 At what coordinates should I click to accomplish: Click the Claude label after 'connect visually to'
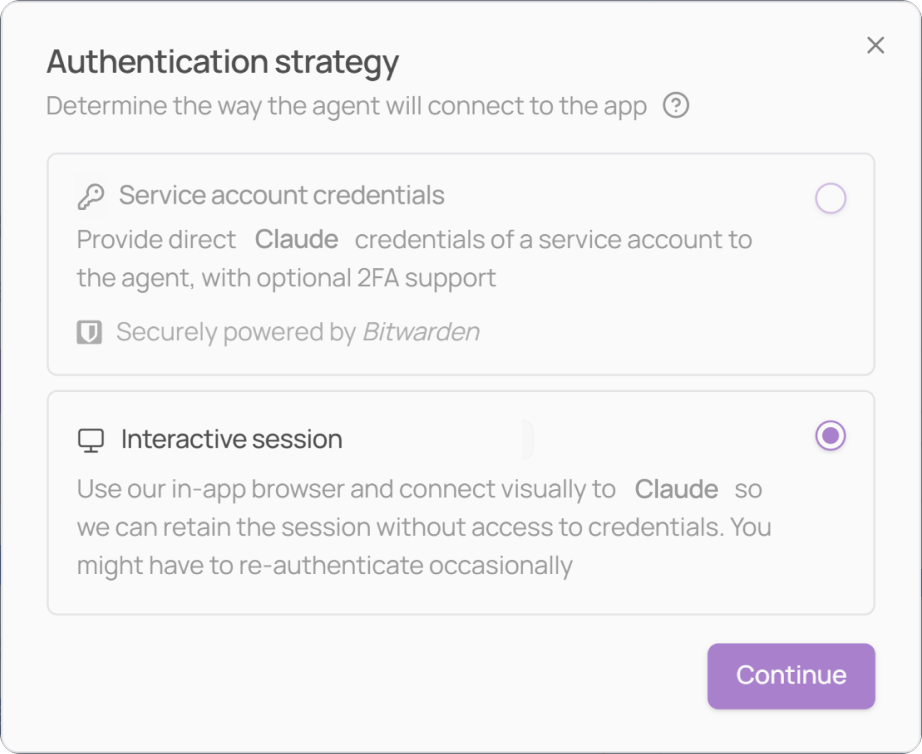click(x=676, y=489)
